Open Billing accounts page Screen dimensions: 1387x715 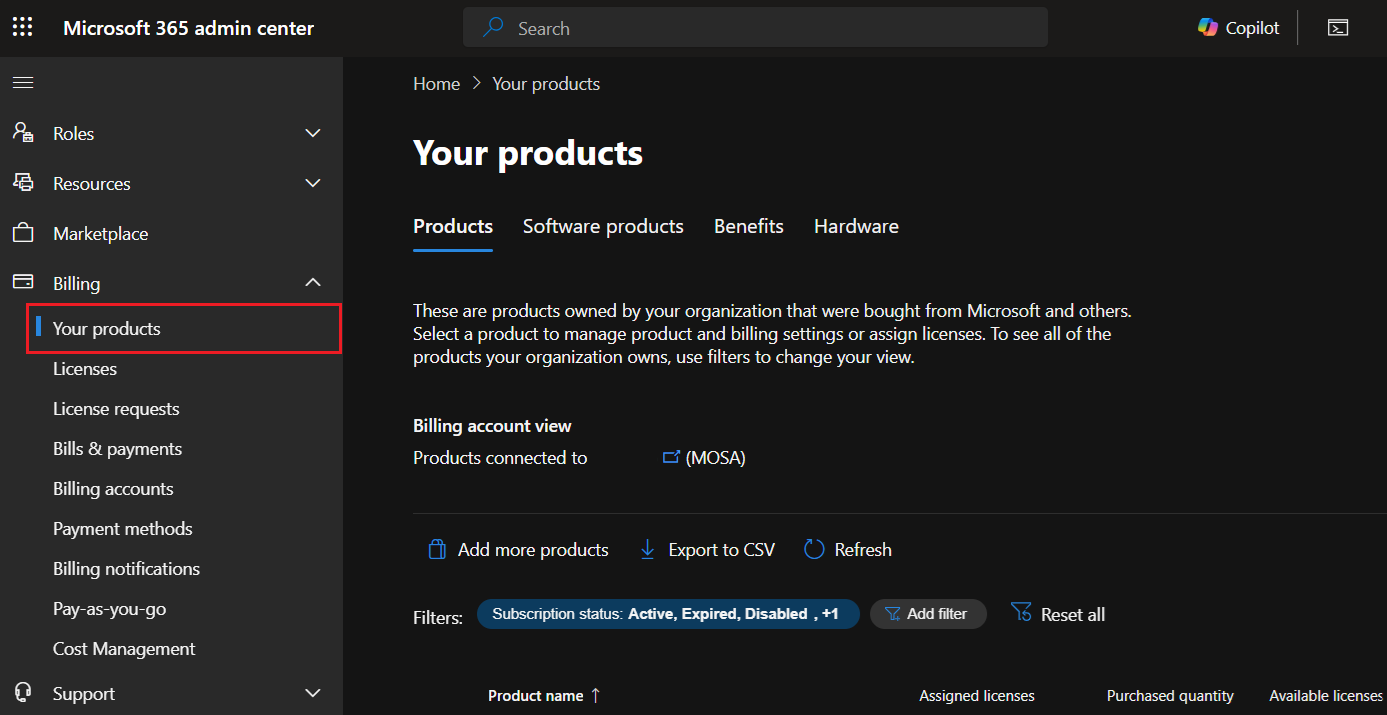coord(113,489)
